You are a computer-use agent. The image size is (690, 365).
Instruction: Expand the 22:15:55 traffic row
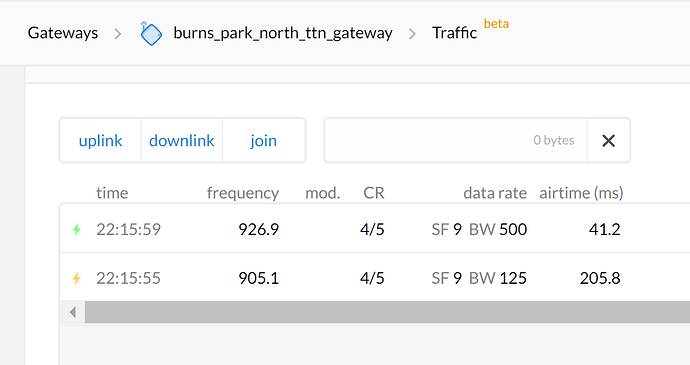click(x=375, y=278)
